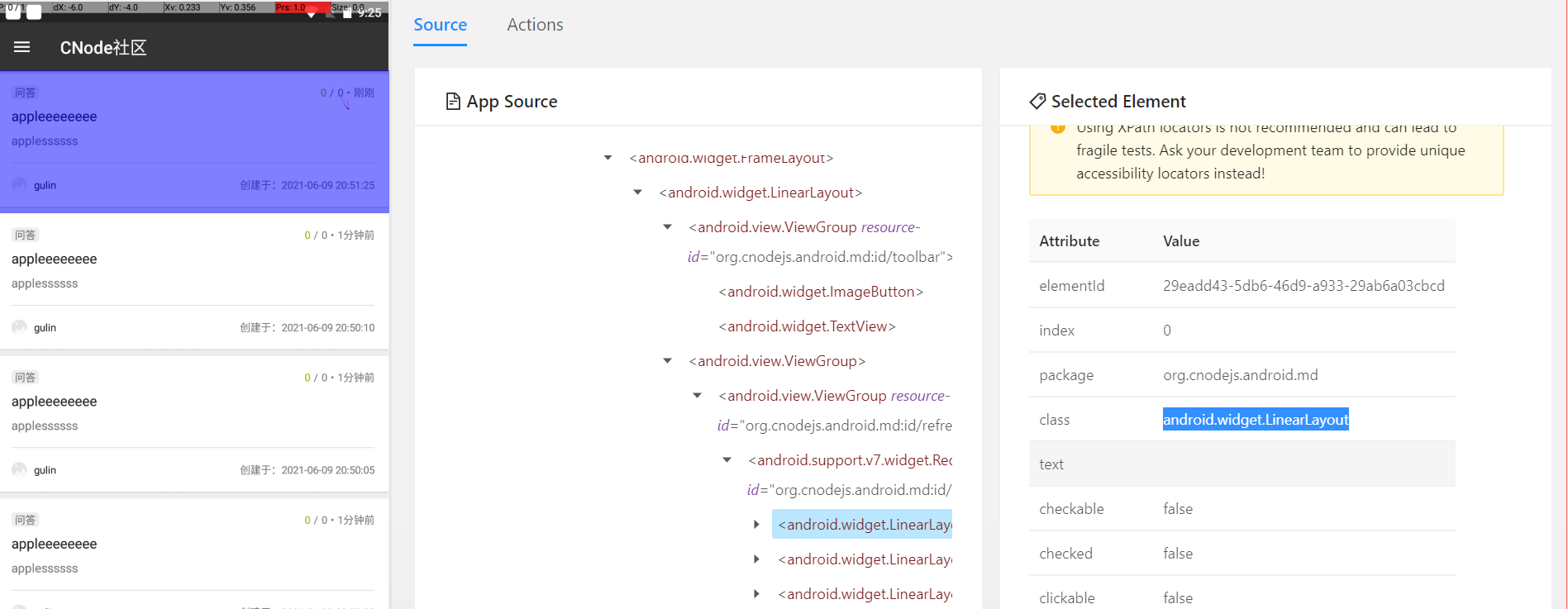
Task: Collapse the toolbar ViewGroup node
Action: tap(668, 227)
